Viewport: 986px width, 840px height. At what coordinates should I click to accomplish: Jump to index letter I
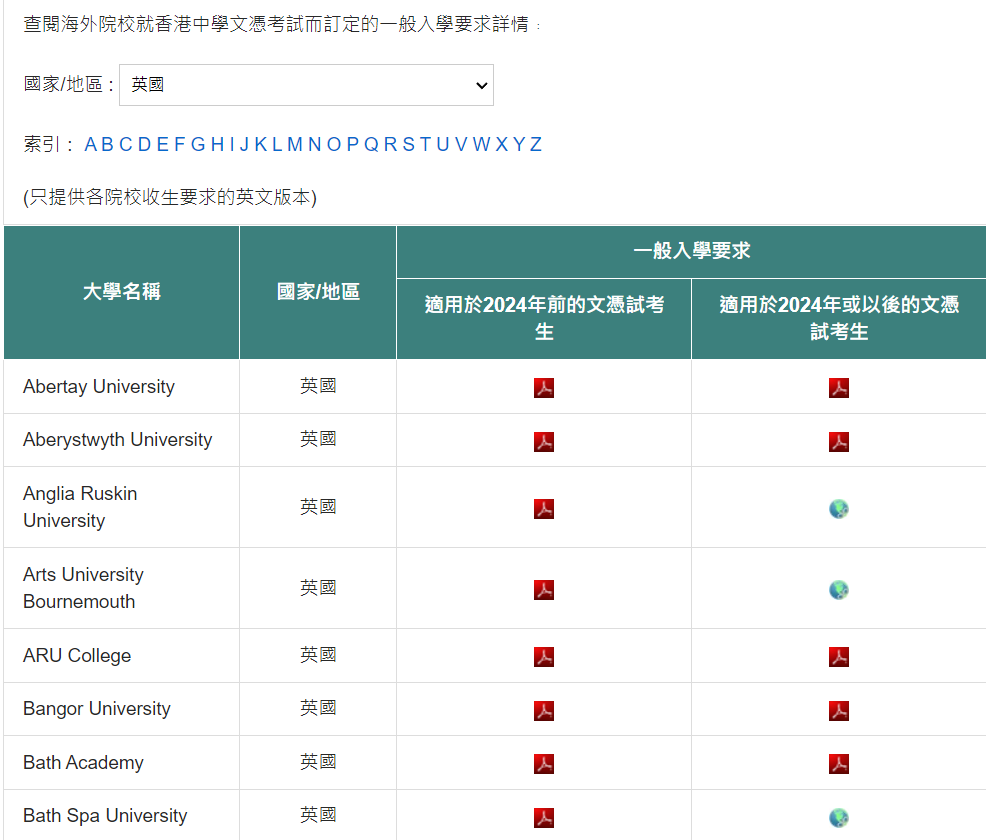point(232,145)
